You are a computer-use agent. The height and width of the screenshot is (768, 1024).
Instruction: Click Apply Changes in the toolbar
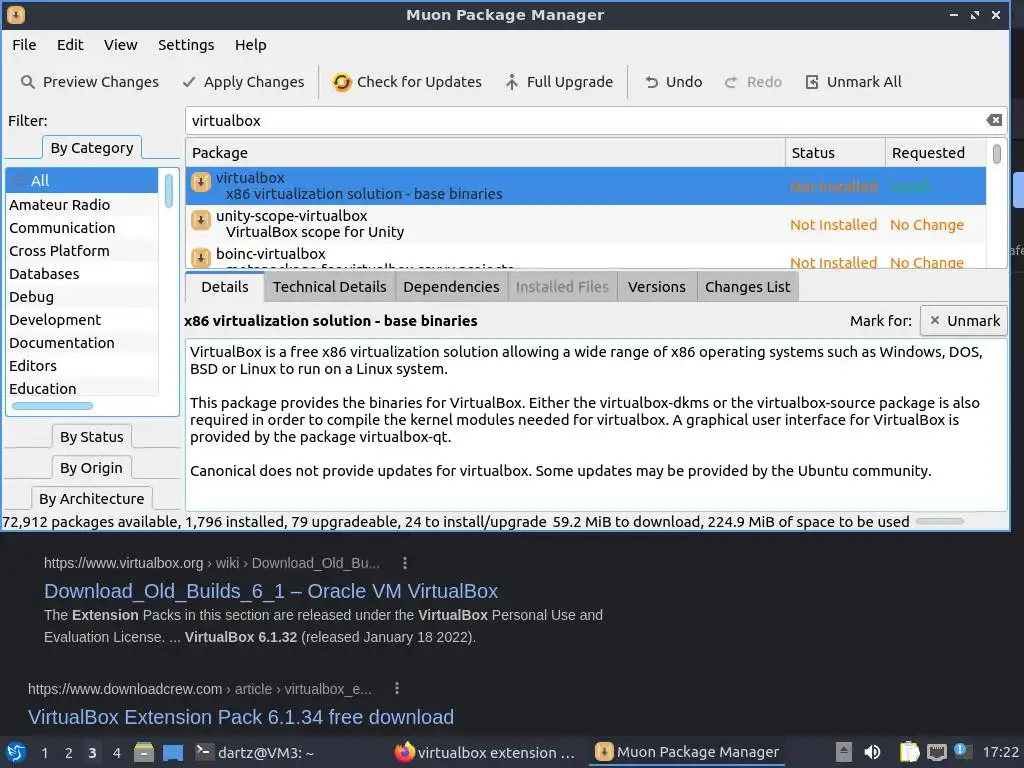pyautogui.click(x=243, y=82)
